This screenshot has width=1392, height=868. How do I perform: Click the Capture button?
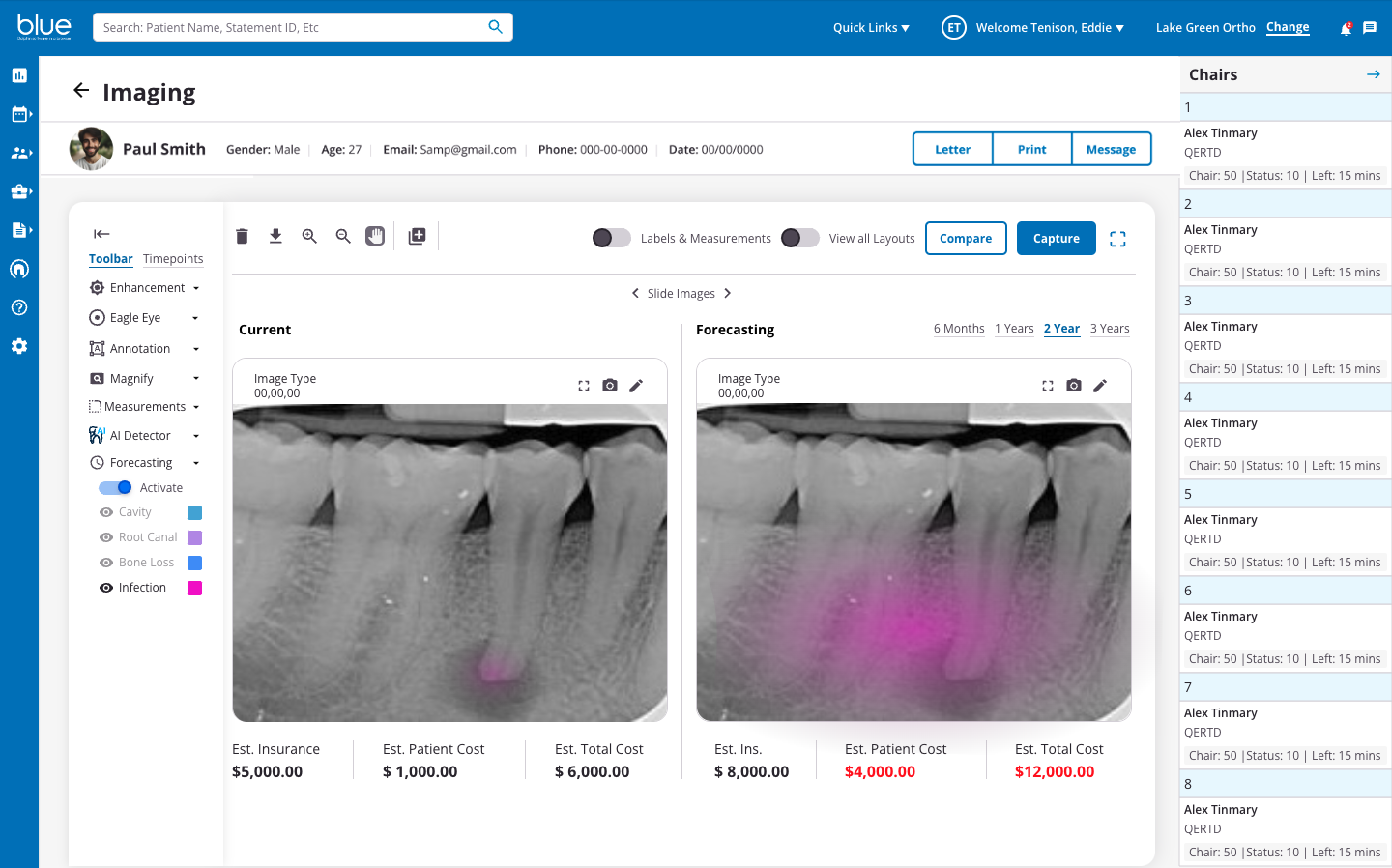tap(1056, 239)
